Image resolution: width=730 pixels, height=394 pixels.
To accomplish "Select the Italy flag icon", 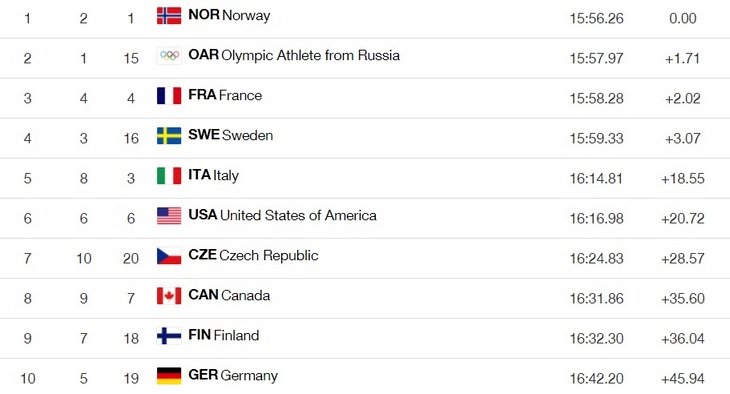I will [169, 176].
